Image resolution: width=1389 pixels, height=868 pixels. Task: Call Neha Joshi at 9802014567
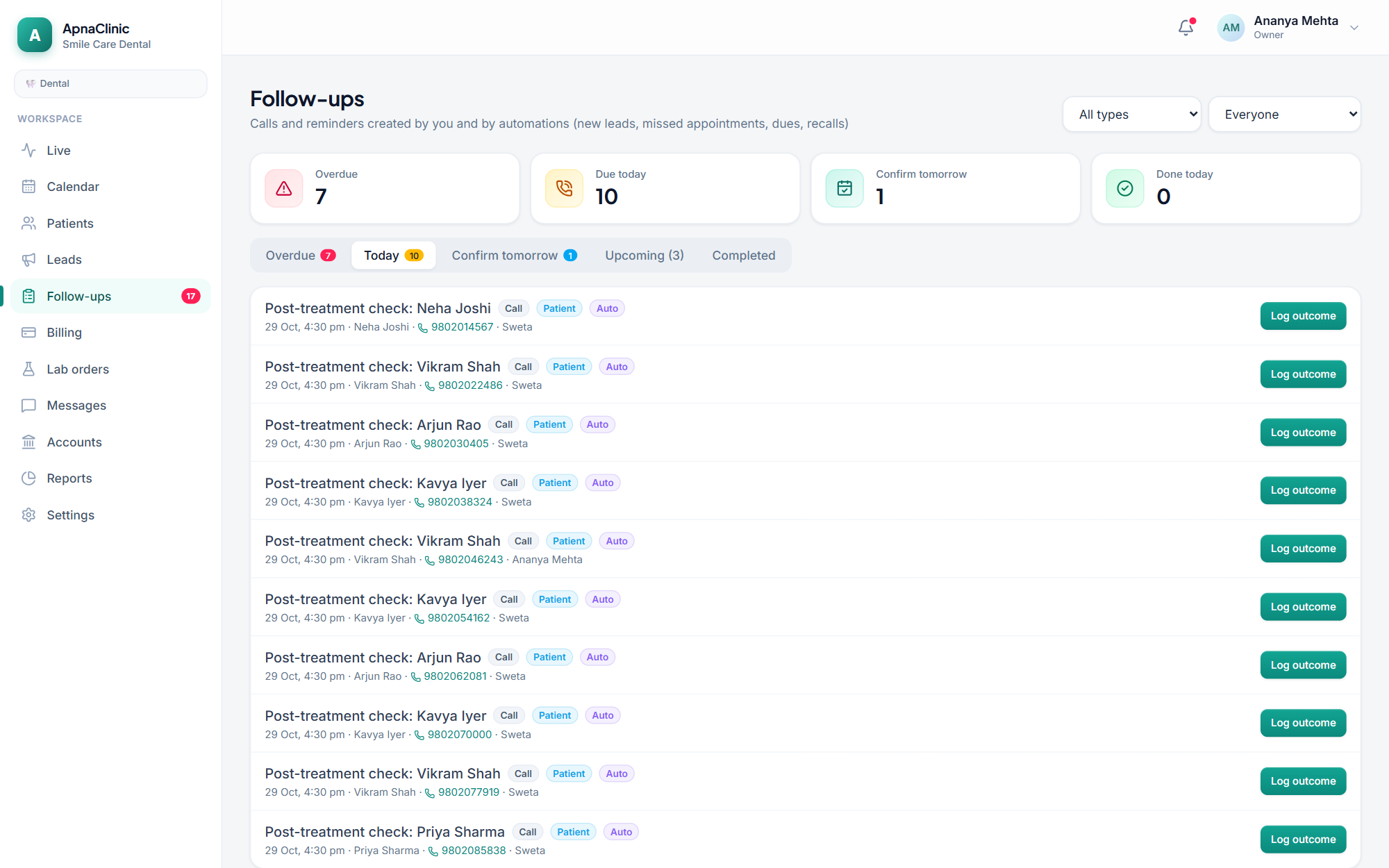tap(456, 327)
